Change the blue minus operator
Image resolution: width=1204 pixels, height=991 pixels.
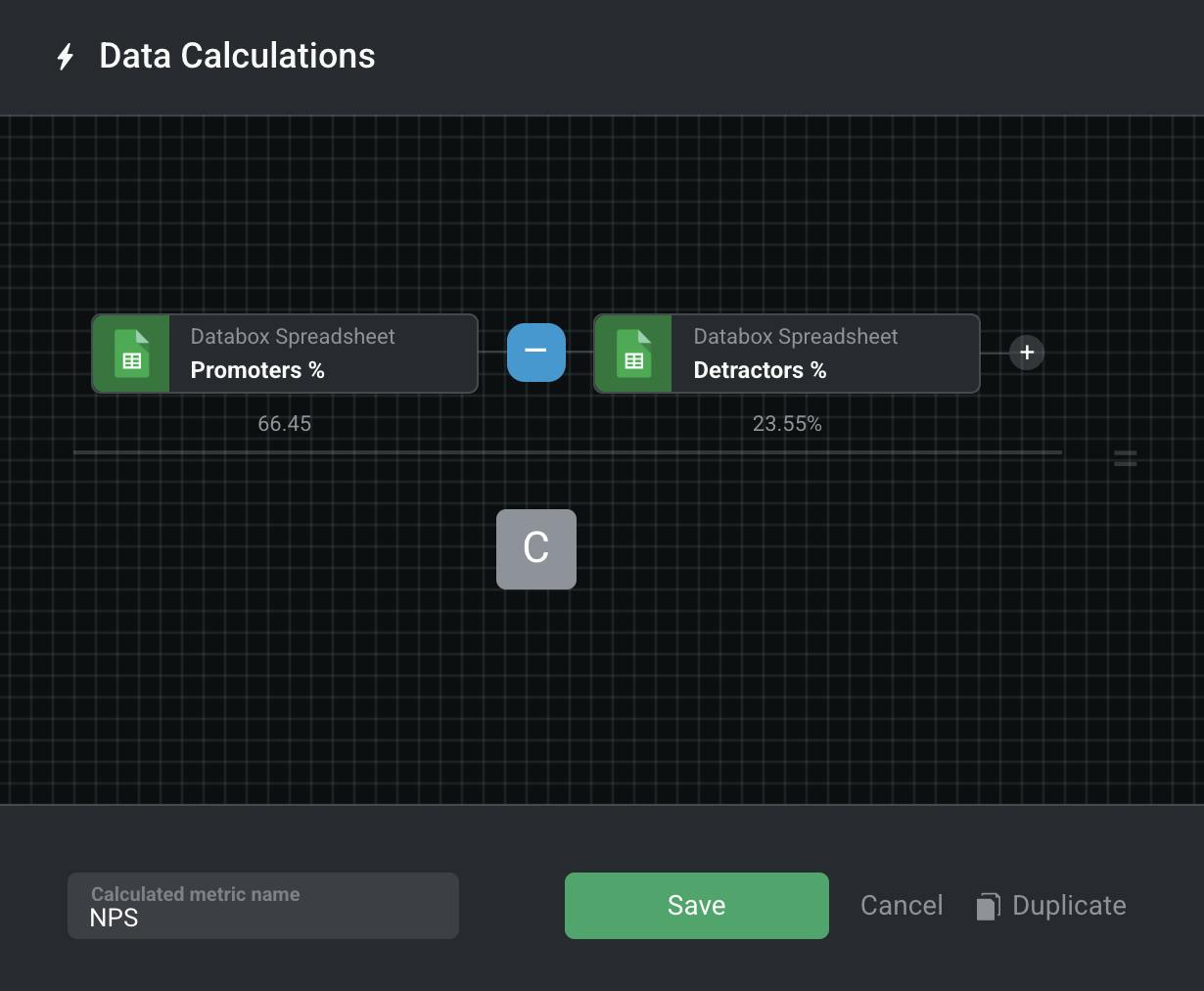536,353
